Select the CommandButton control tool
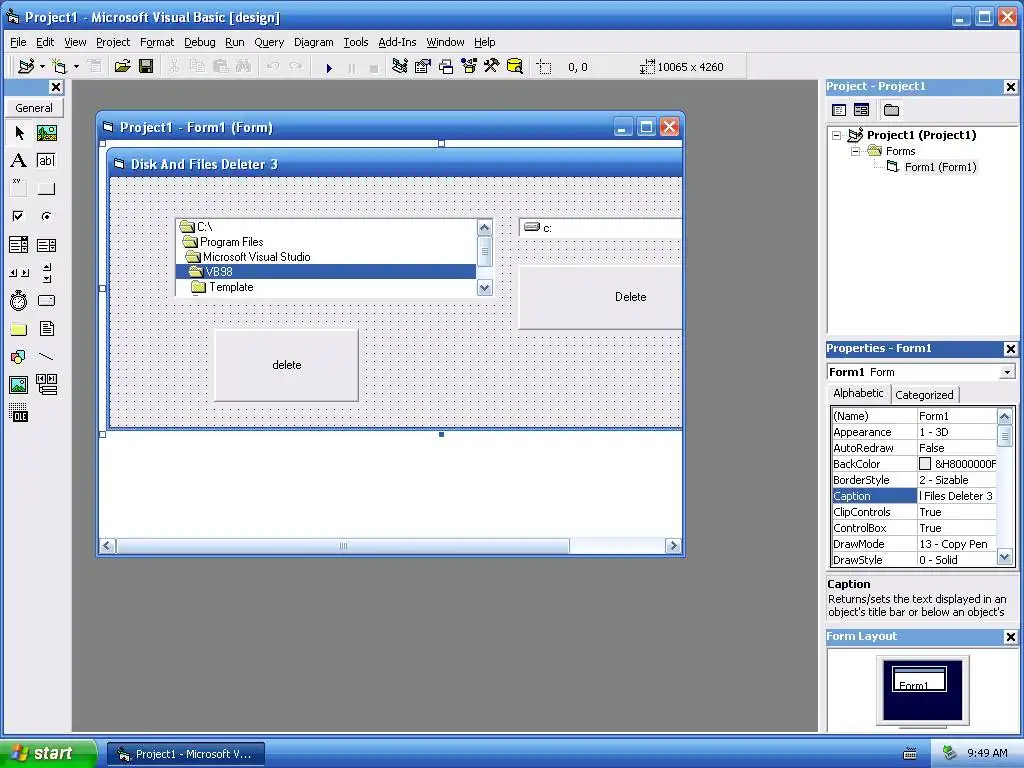The width and height of the screenshot is (1024, 768). coord(46,189)
